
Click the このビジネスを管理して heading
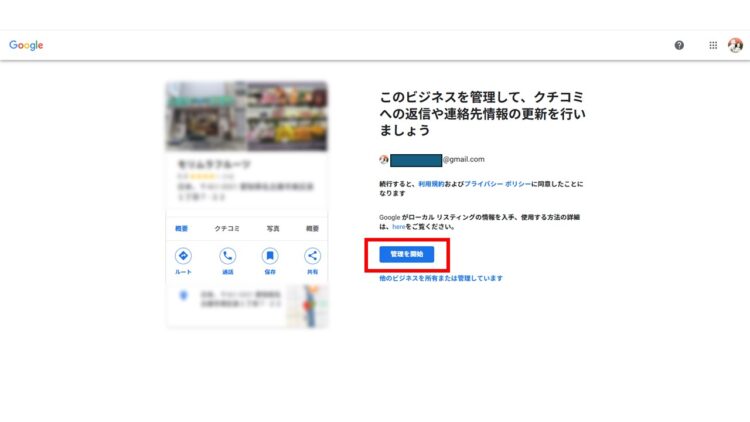coord(482,113)
